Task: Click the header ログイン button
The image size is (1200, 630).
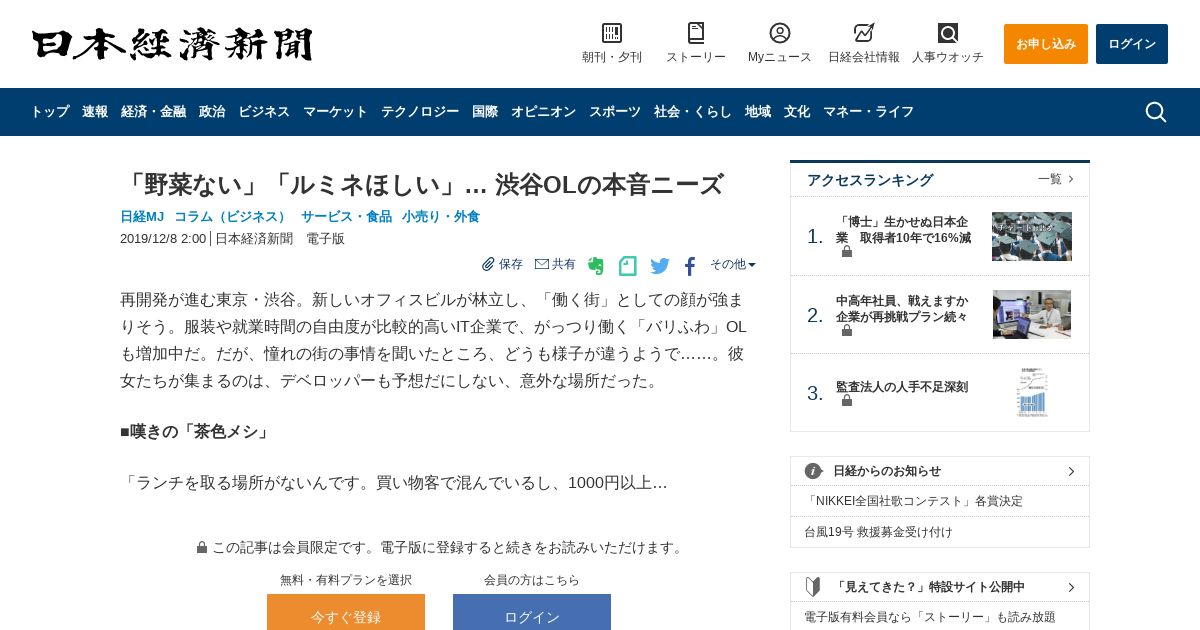Action: pyautogui.click(x=1132, y=44)
